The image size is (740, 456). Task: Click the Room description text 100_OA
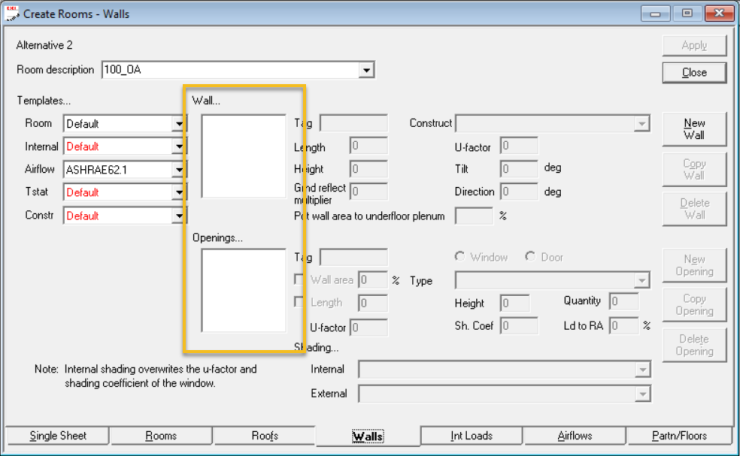[123, 70]
